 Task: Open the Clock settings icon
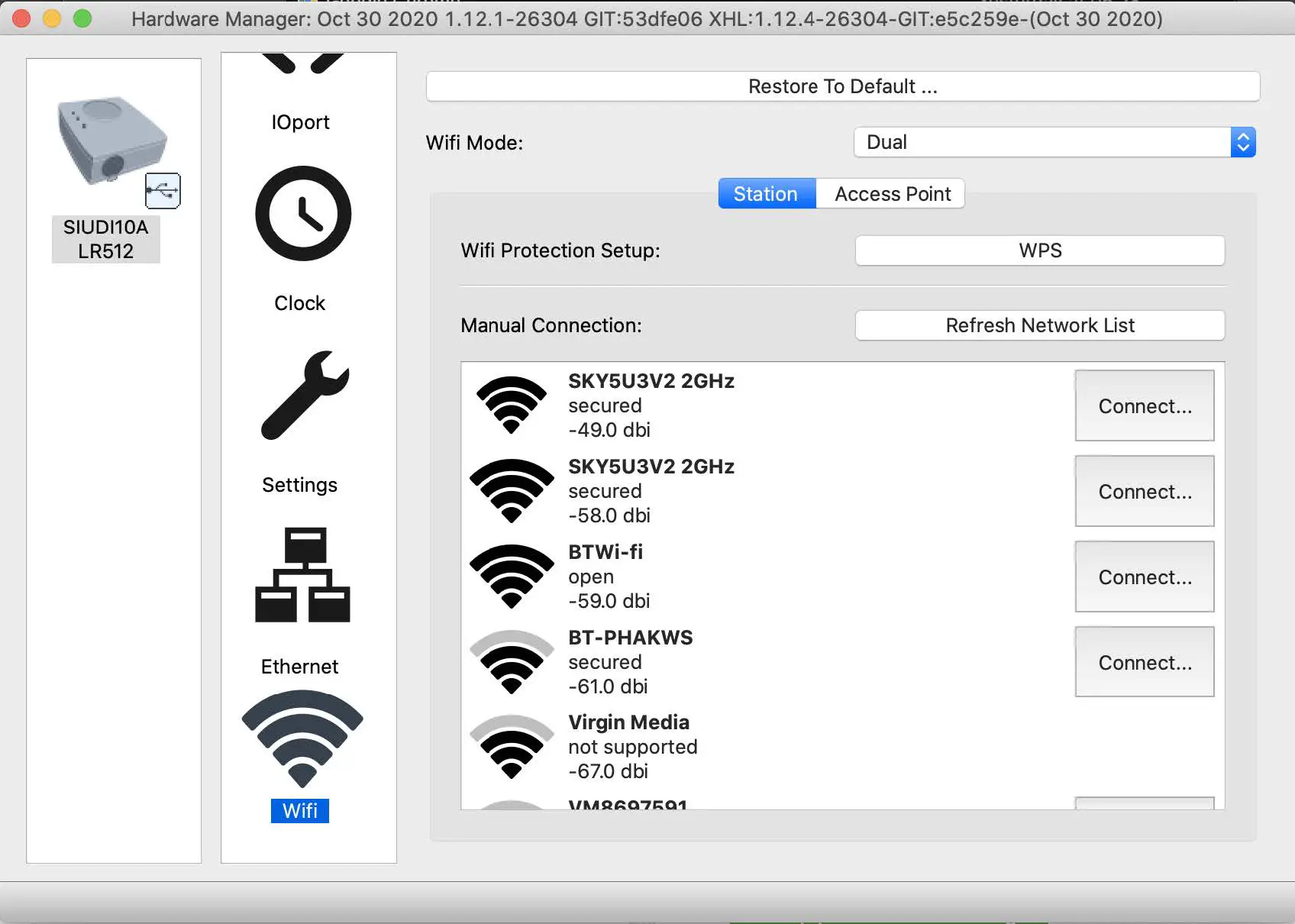[x=300, y=215]
